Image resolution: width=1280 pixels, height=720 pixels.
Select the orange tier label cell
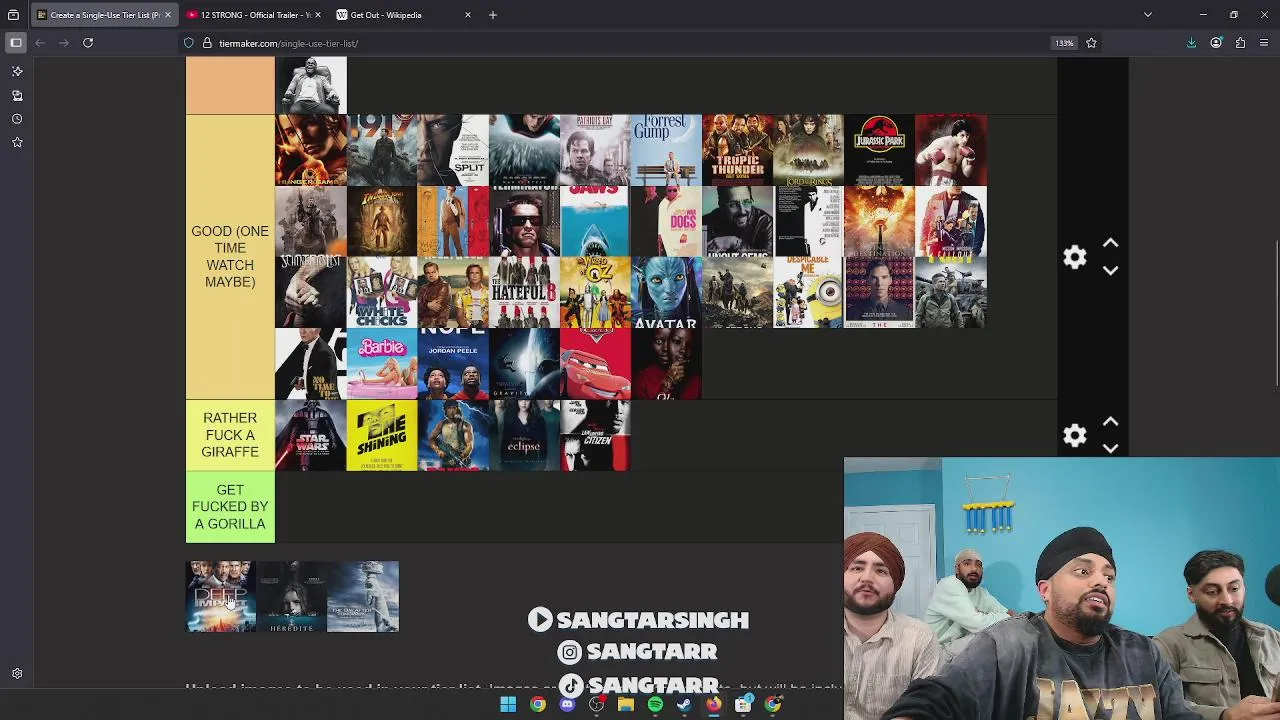230,85
